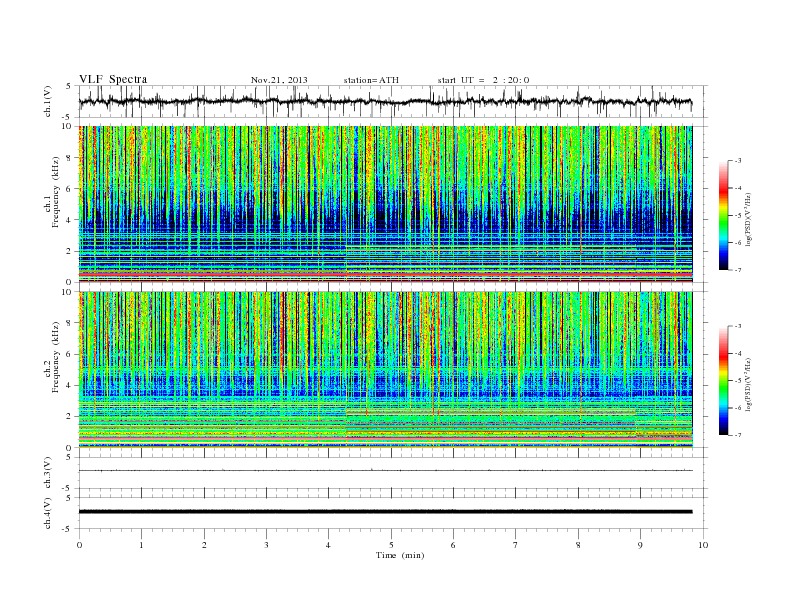Click the "-5" label on ch.1 color bar

click(x=737, y=216)
